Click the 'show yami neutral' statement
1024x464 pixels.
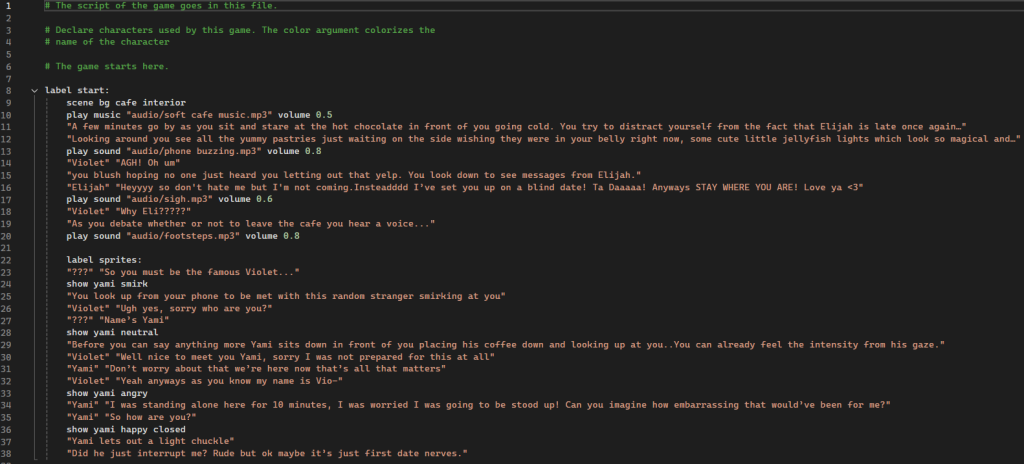click(x=112, y=332)
